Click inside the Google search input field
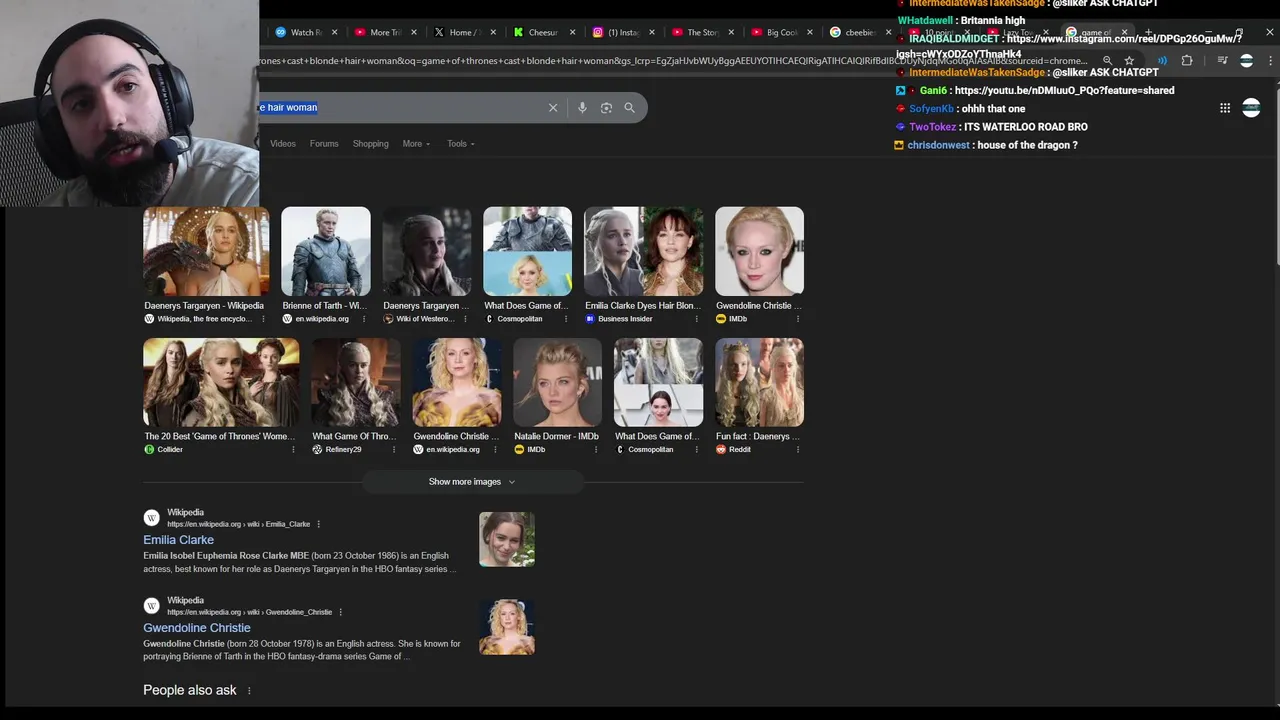 tap(400, 108)
